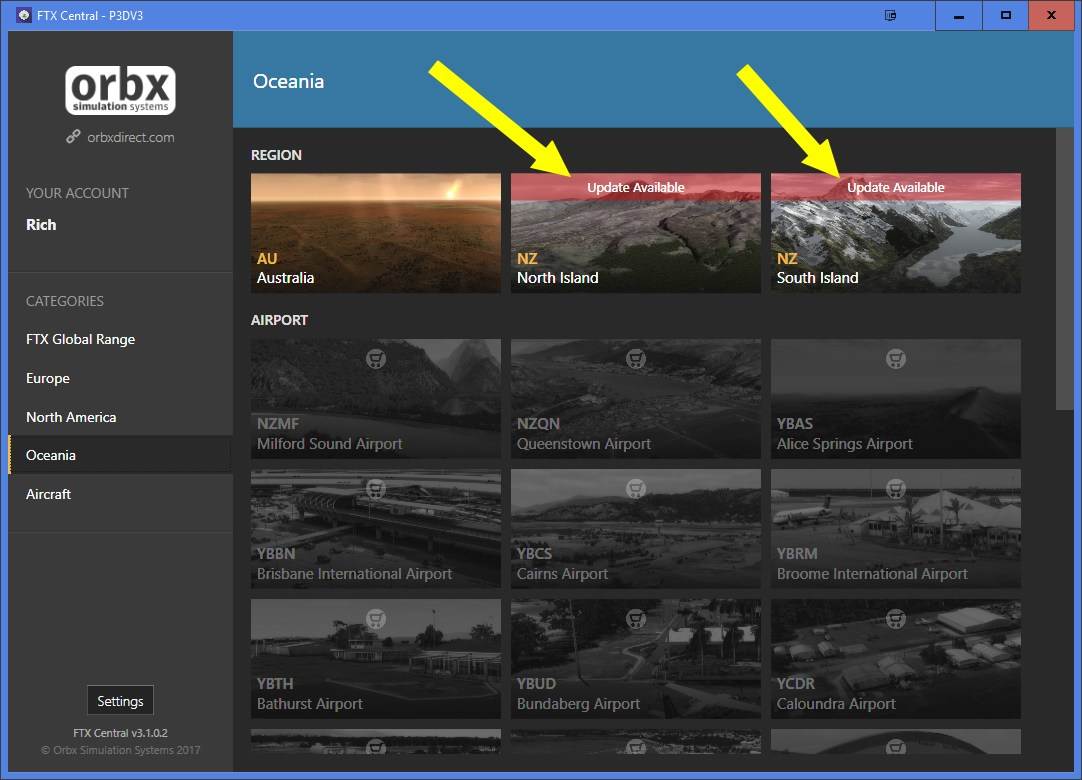Click the cart icon on Alice Springs Airport
The height and width of the screenshot is (780, 1082).
pyautogui.click(x=896, y=359)
